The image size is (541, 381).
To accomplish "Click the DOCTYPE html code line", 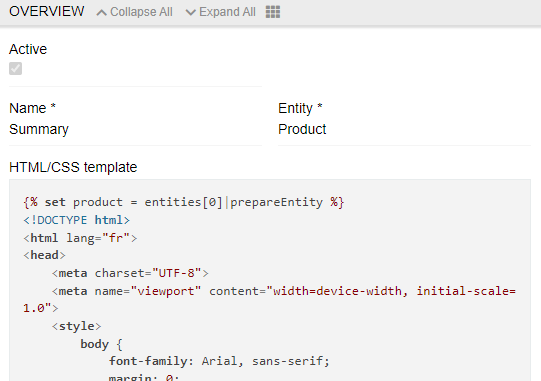I will (77, 220).
